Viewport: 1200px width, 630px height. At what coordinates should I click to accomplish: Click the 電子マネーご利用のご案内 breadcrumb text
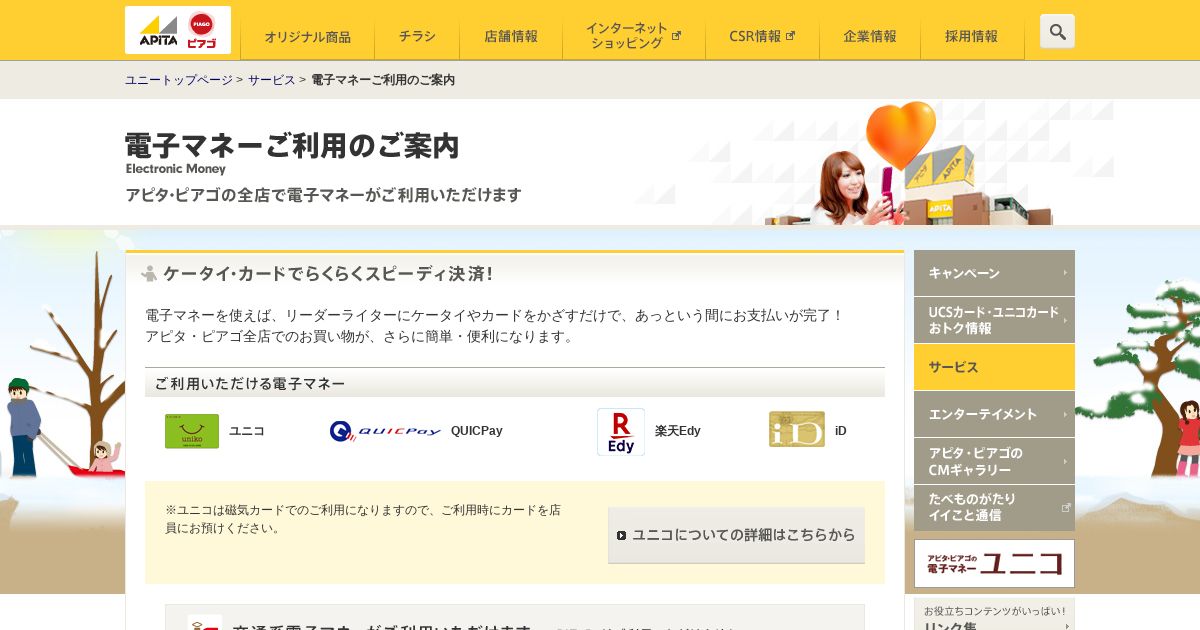pos(383,80)
